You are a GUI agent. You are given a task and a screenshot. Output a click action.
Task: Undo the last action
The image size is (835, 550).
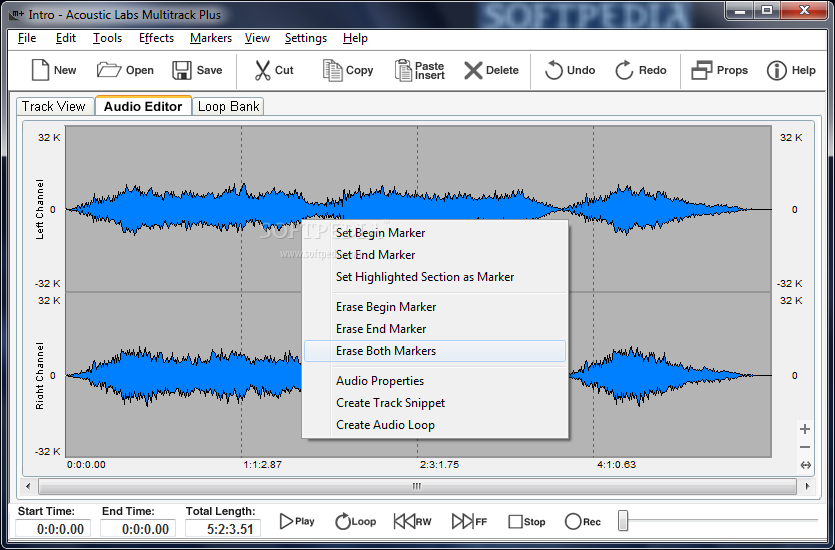[569, 70]
